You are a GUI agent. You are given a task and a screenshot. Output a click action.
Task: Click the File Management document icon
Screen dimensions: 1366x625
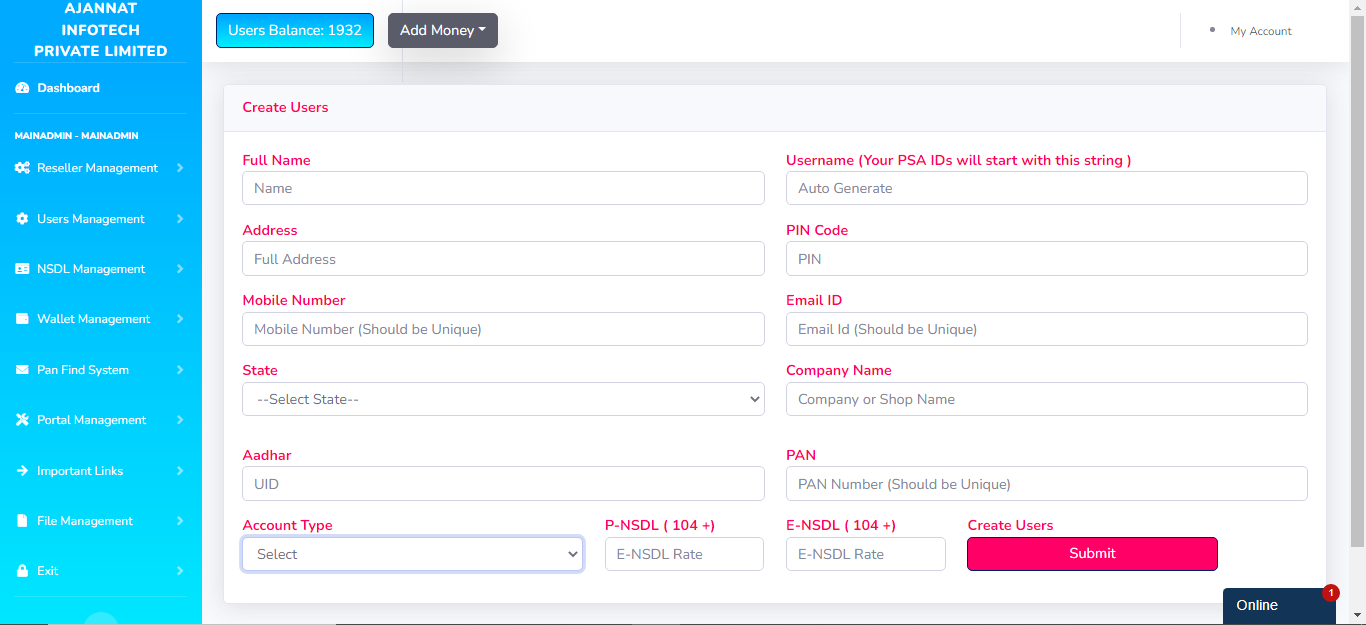coord(22,521)
